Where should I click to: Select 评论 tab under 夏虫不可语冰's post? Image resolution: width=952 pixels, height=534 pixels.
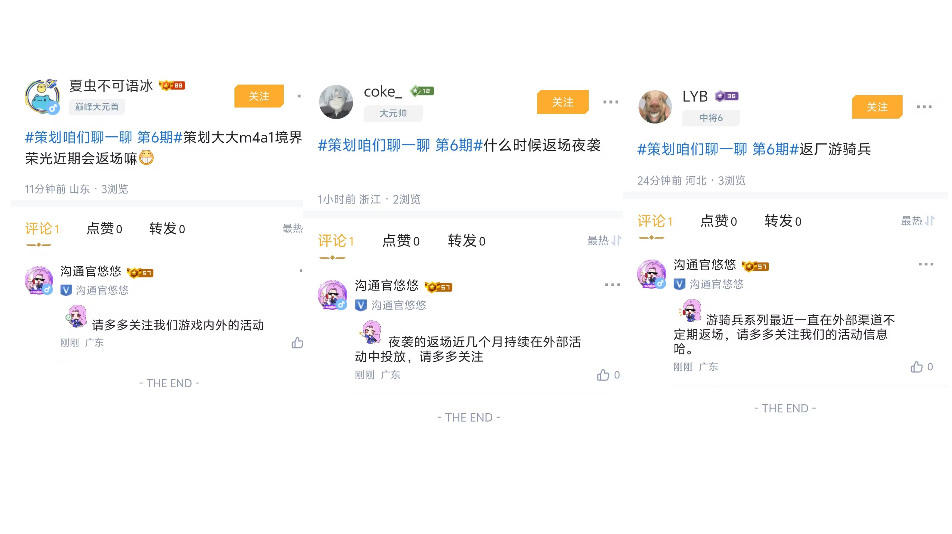click(x=42, y=229)
